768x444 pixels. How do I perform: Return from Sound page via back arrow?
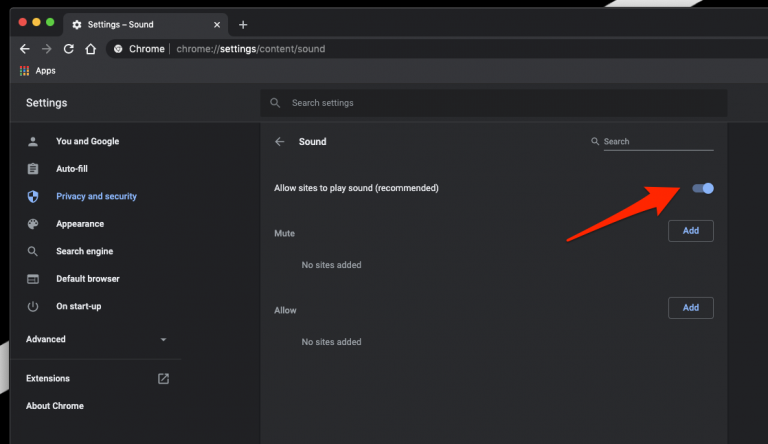tap(280, 142)
